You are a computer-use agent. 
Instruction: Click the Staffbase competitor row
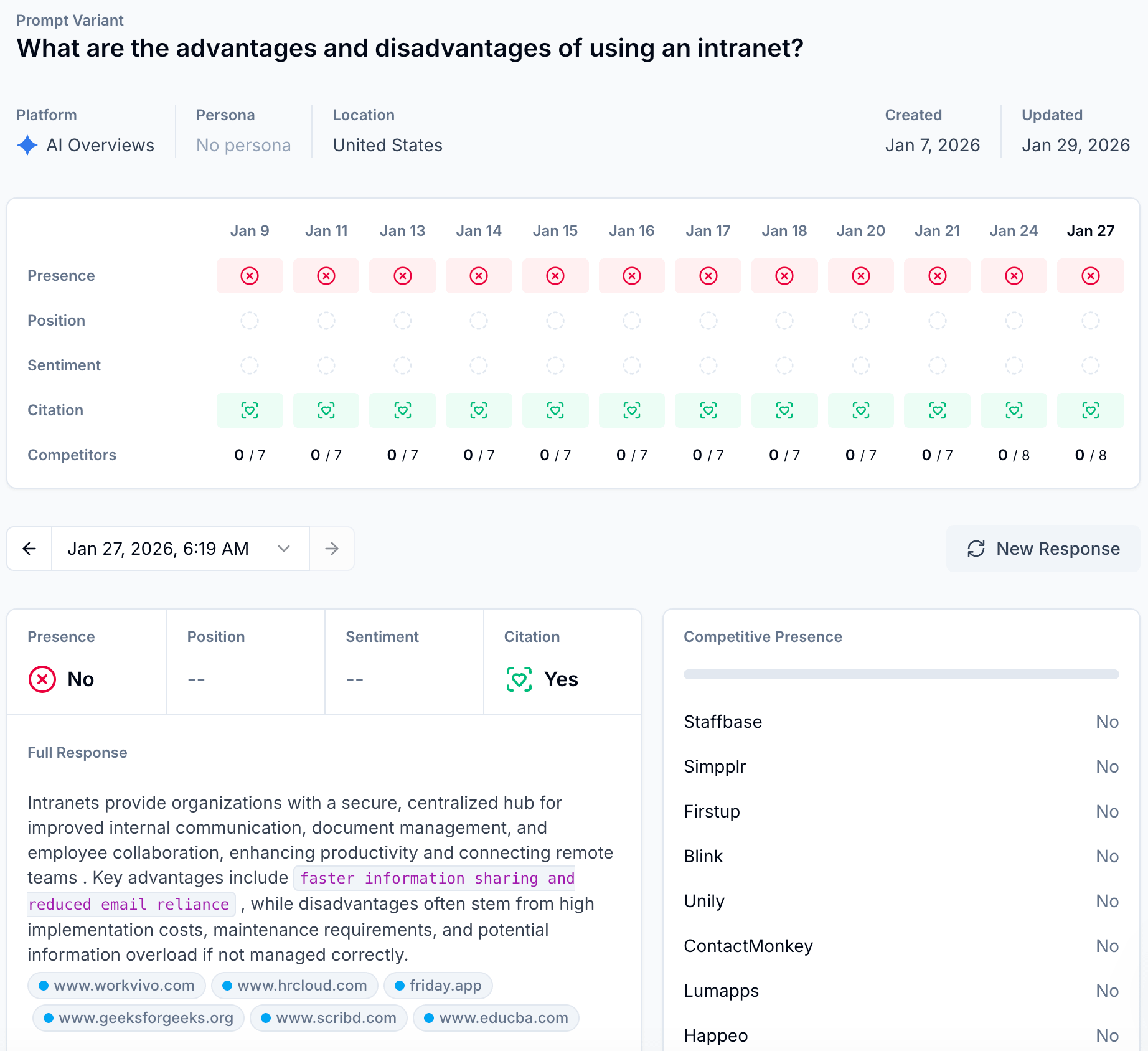pos(901,722)
